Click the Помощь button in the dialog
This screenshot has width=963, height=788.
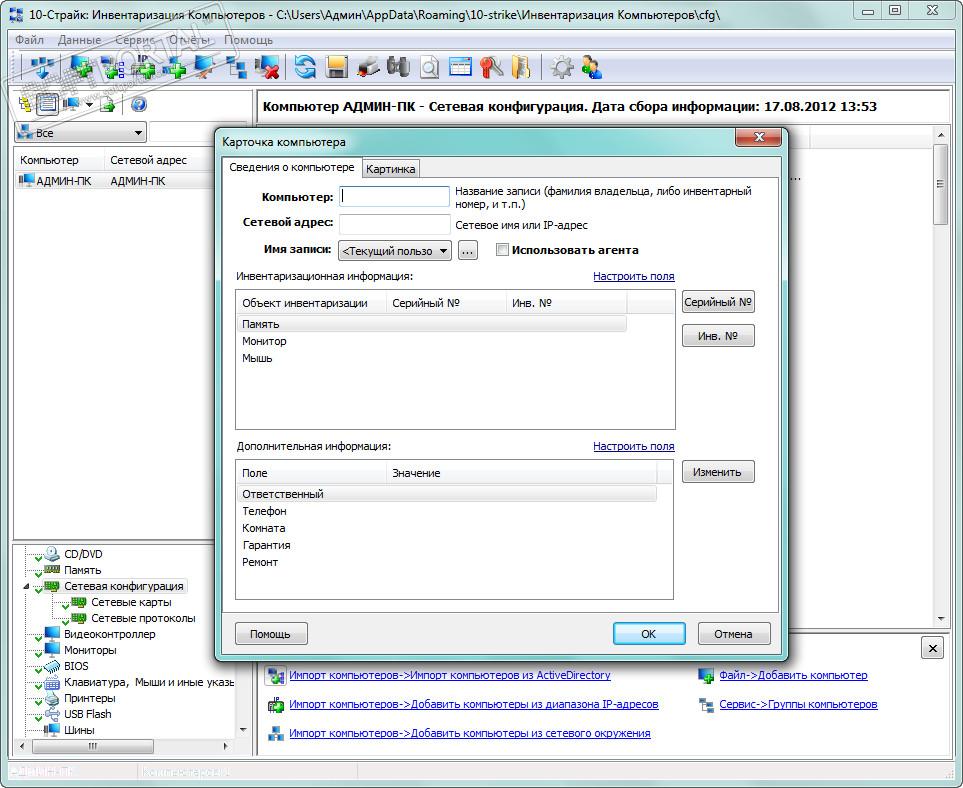tap(270, 634)
